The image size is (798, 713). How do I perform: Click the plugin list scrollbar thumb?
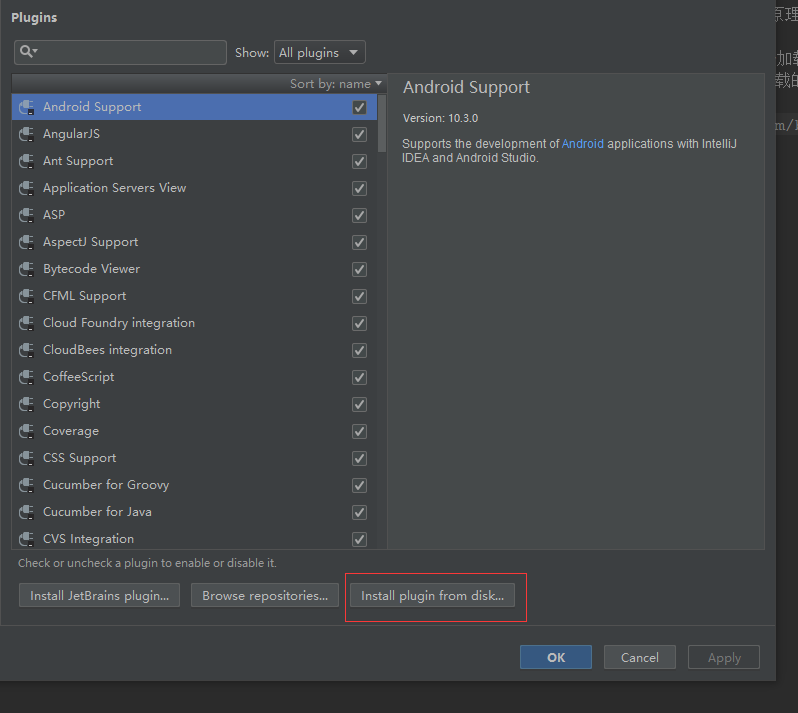[x=382, y=123]
